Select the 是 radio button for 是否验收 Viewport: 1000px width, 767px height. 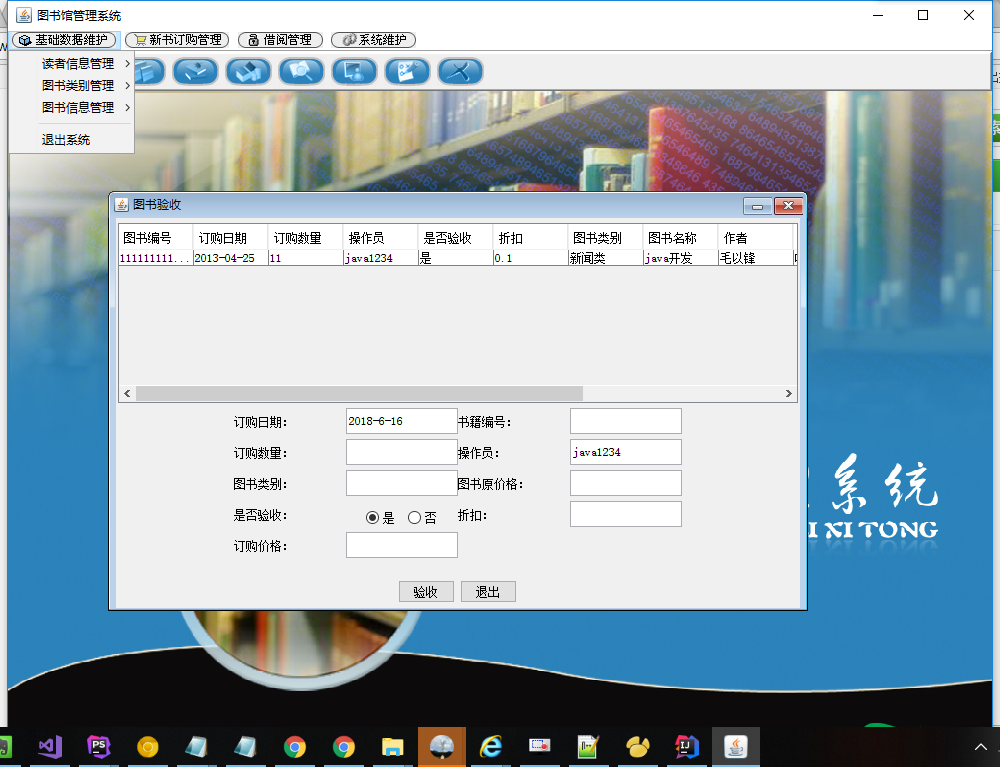click(x=373, y=518)
